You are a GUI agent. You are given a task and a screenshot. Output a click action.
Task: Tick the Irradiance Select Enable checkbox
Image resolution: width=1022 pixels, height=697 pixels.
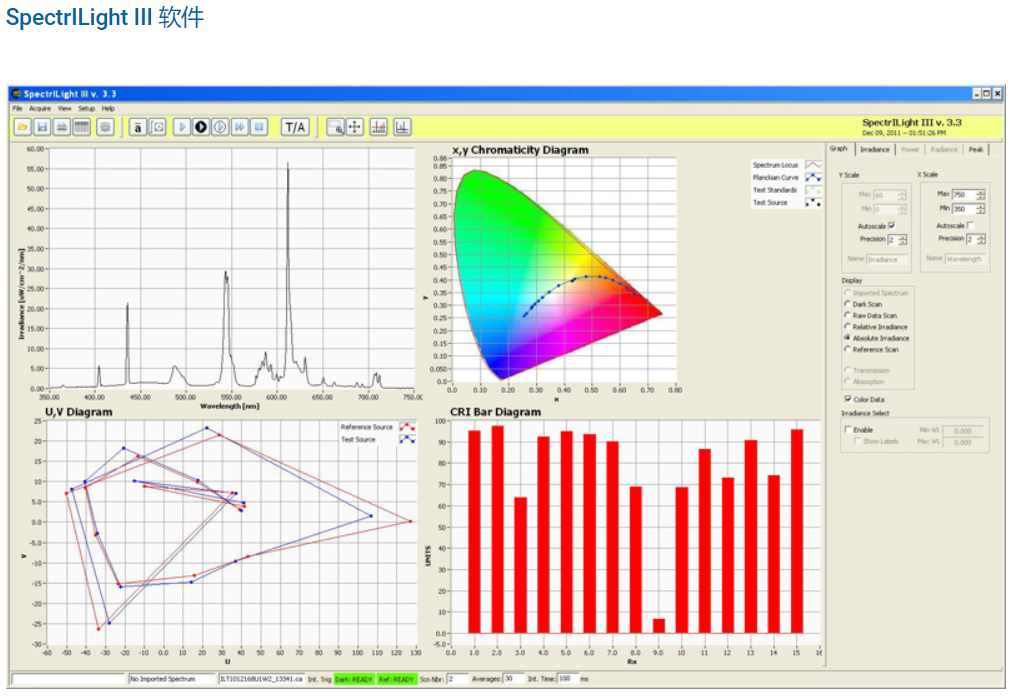(848, 430)
